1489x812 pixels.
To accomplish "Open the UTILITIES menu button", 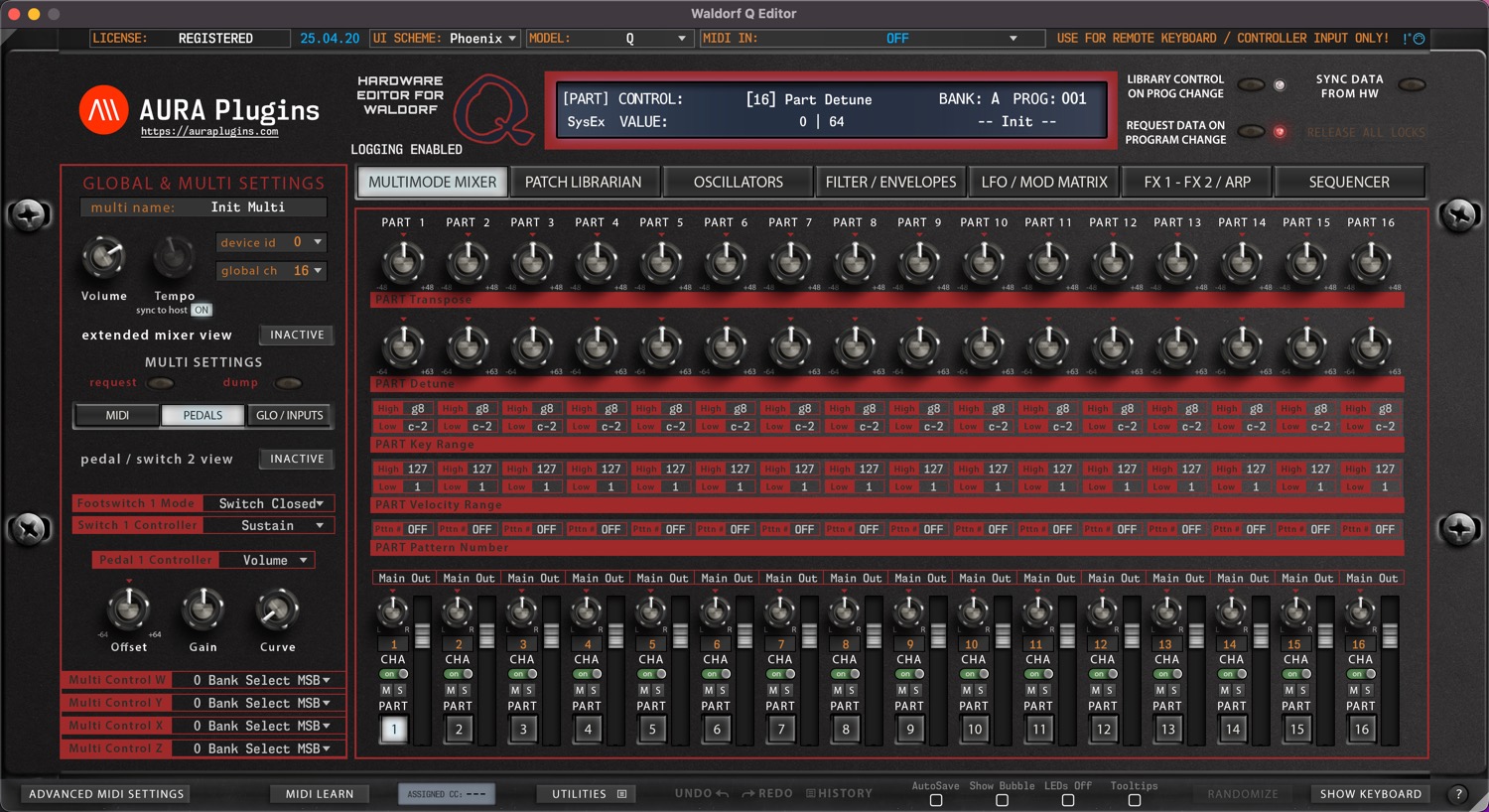I will click(589, 794).
